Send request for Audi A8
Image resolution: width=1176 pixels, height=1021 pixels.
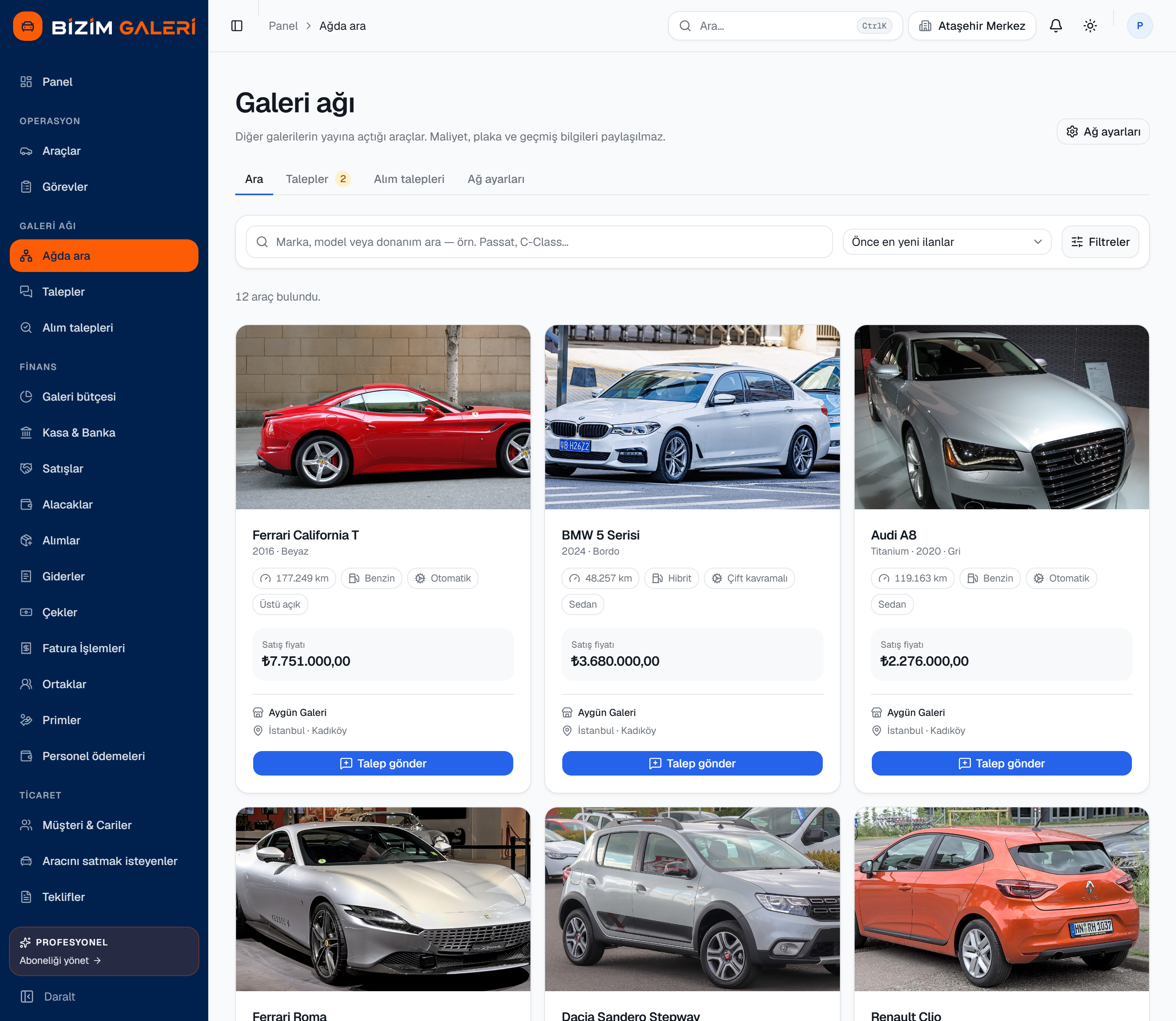[1001, 763]
